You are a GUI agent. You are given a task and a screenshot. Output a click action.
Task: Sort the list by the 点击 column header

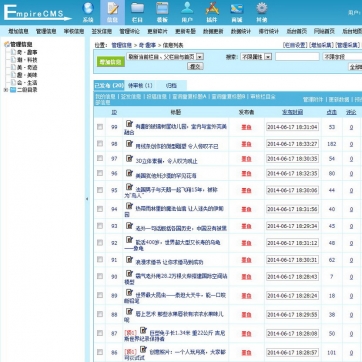(x=331, y=112)
